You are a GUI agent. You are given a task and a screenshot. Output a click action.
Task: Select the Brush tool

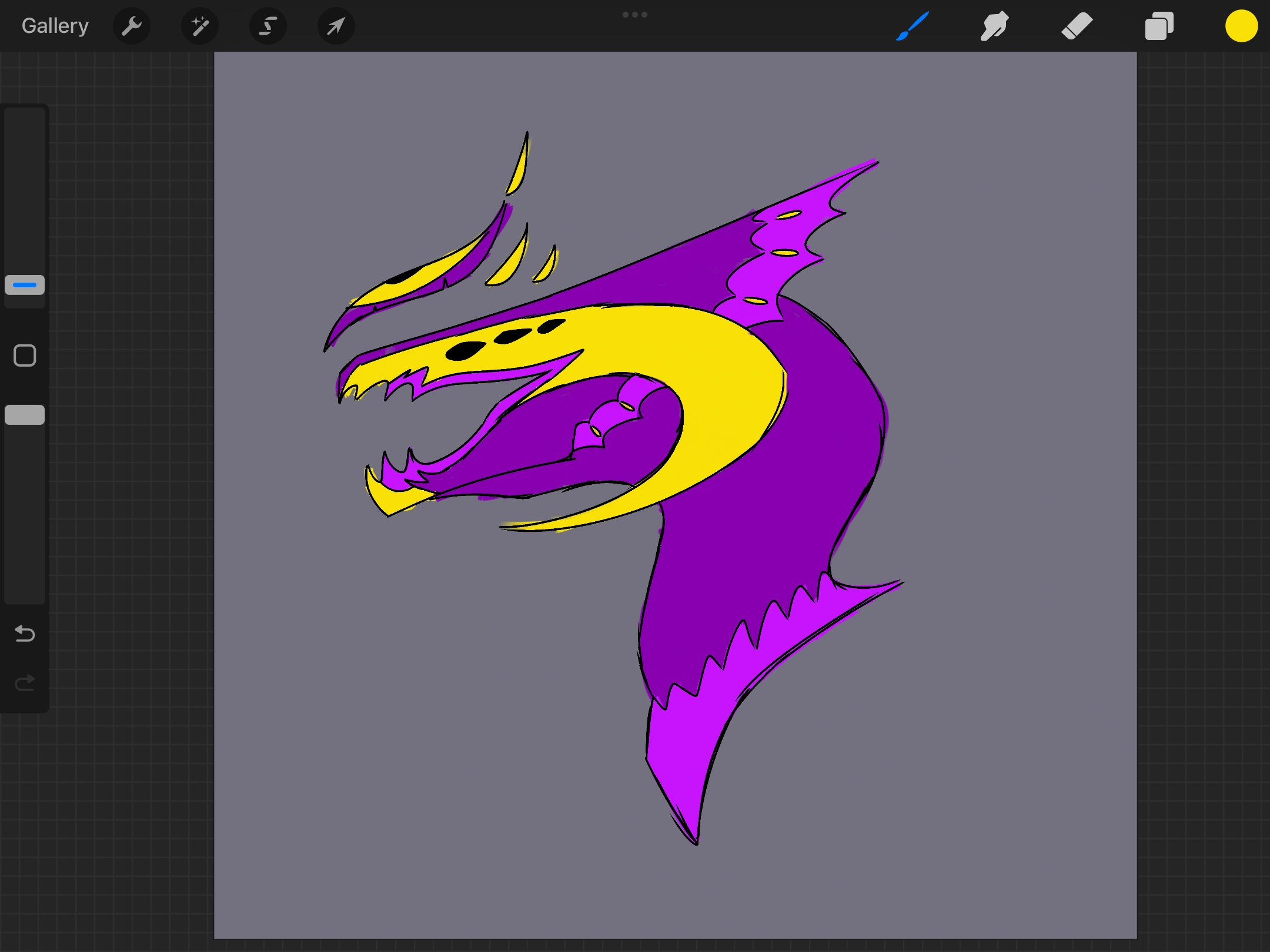(913, 26)
